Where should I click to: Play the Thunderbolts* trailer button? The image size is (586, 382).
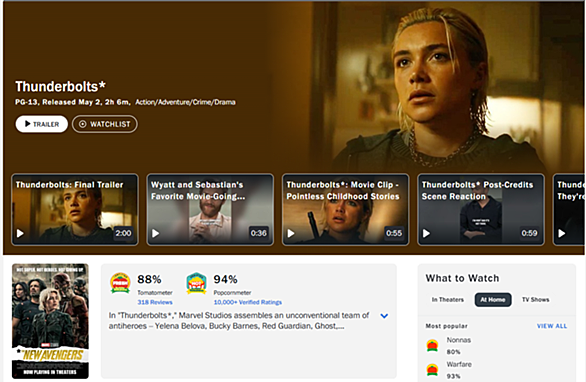click(x=41, y=124)
